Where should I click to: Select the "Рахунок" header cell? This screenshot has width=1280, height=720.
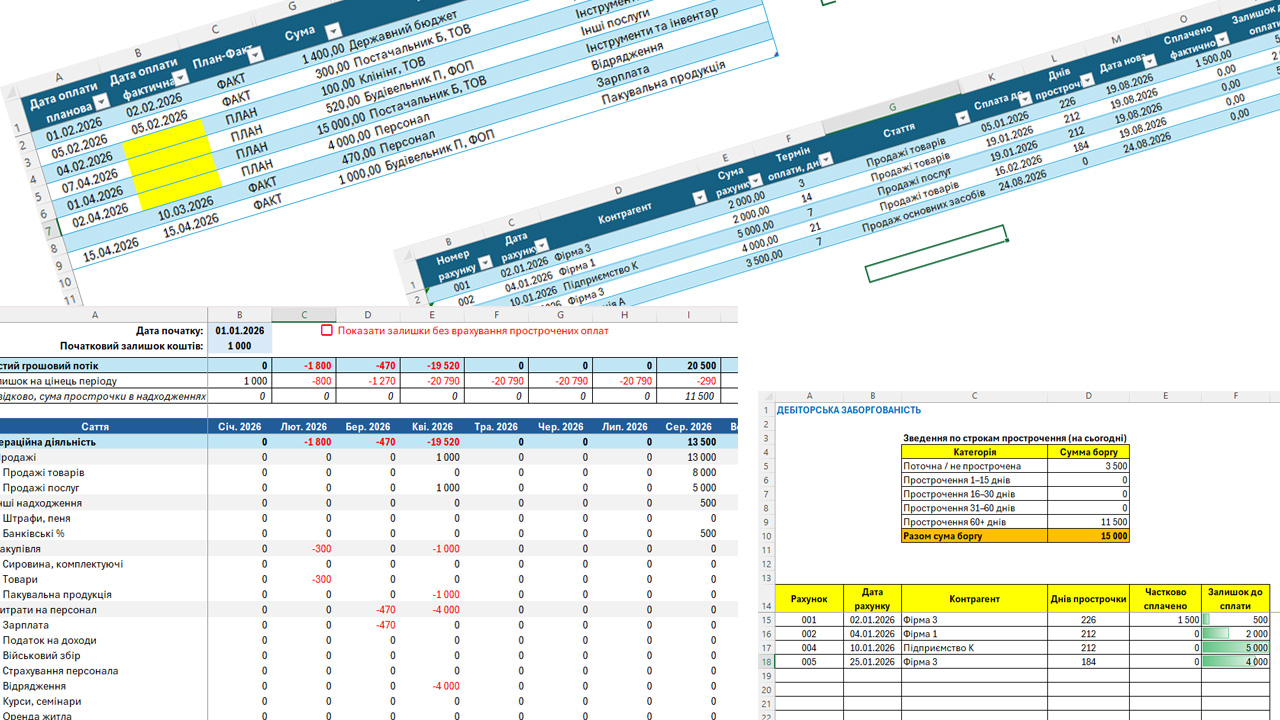click(x=809, y=599)
